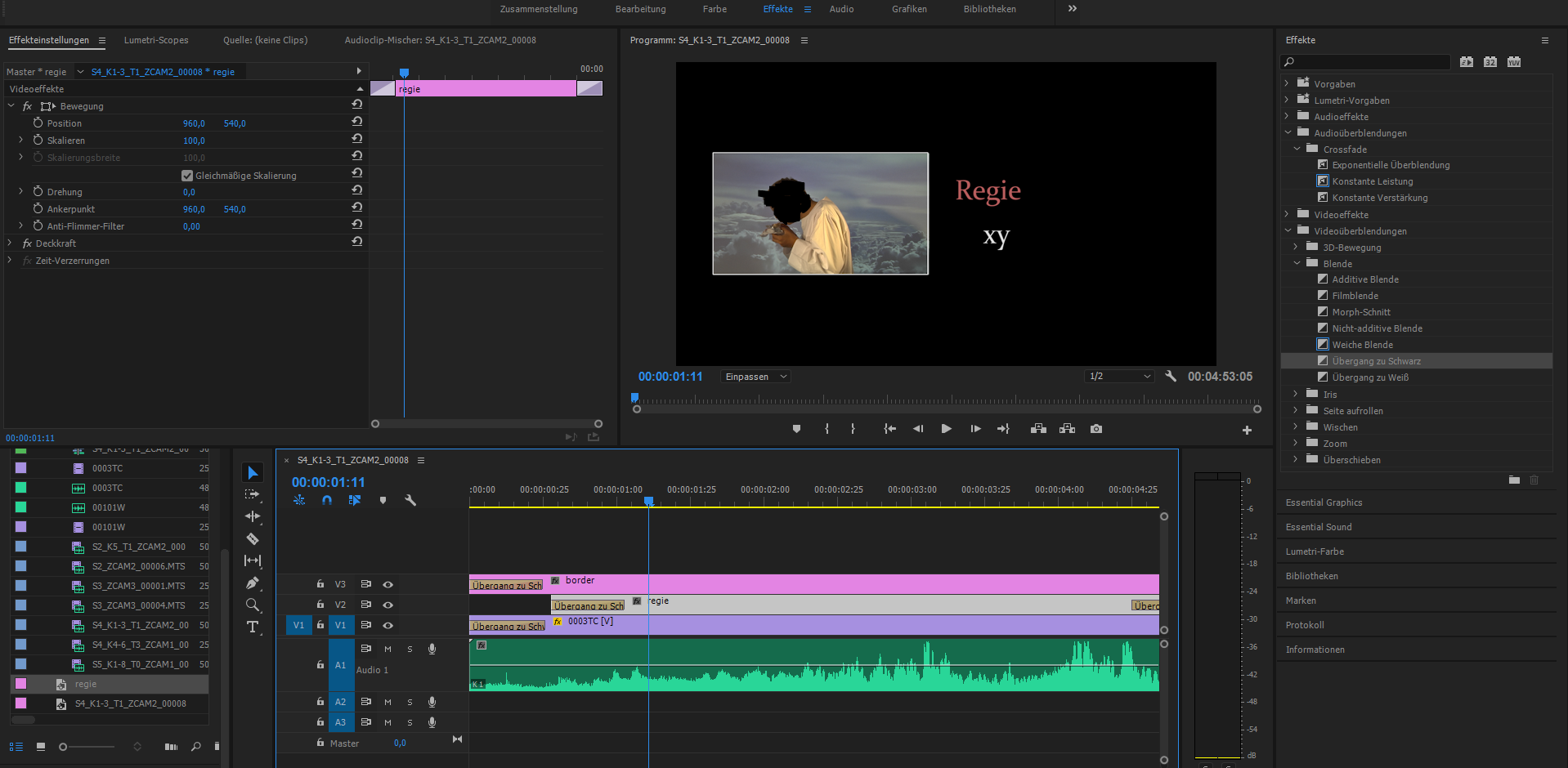Switch to Farbe workspace

715,9
